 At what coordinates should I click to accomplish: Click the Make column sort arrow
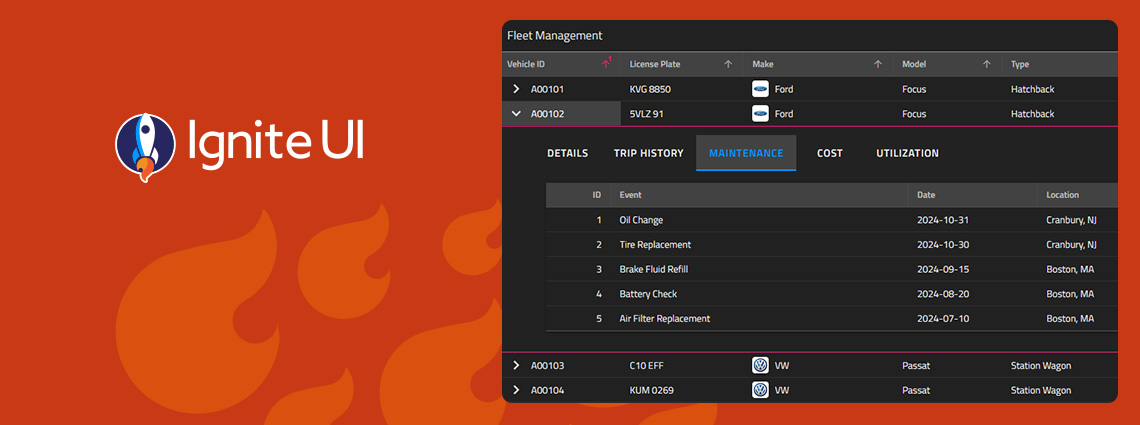click(878, 64)
